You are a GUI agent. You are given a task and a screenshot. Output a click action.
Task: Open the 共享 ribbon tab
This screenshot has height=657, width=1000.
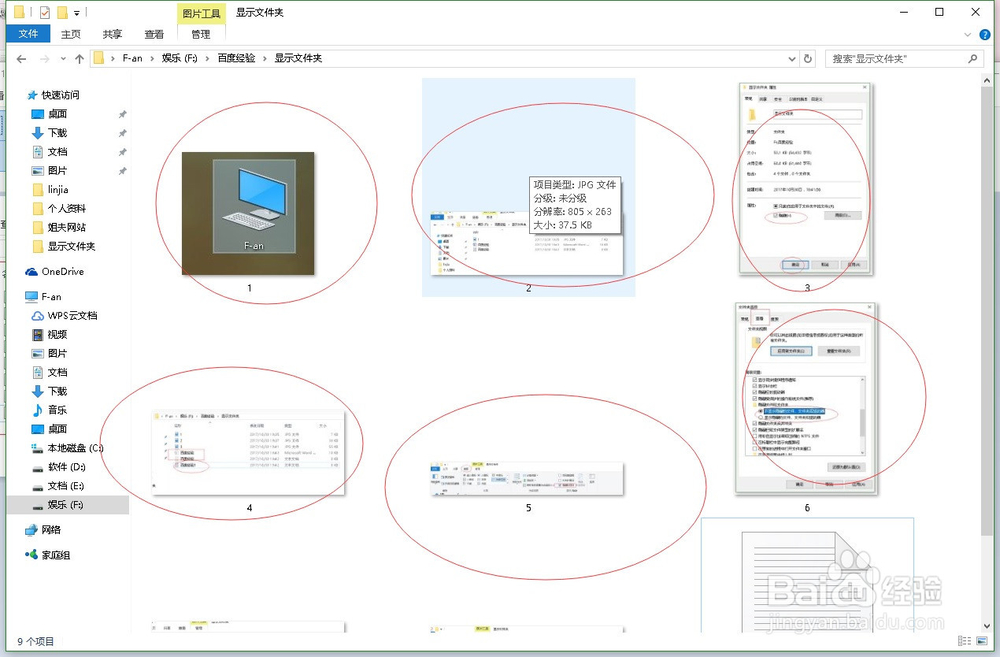(x=112, y=34)
